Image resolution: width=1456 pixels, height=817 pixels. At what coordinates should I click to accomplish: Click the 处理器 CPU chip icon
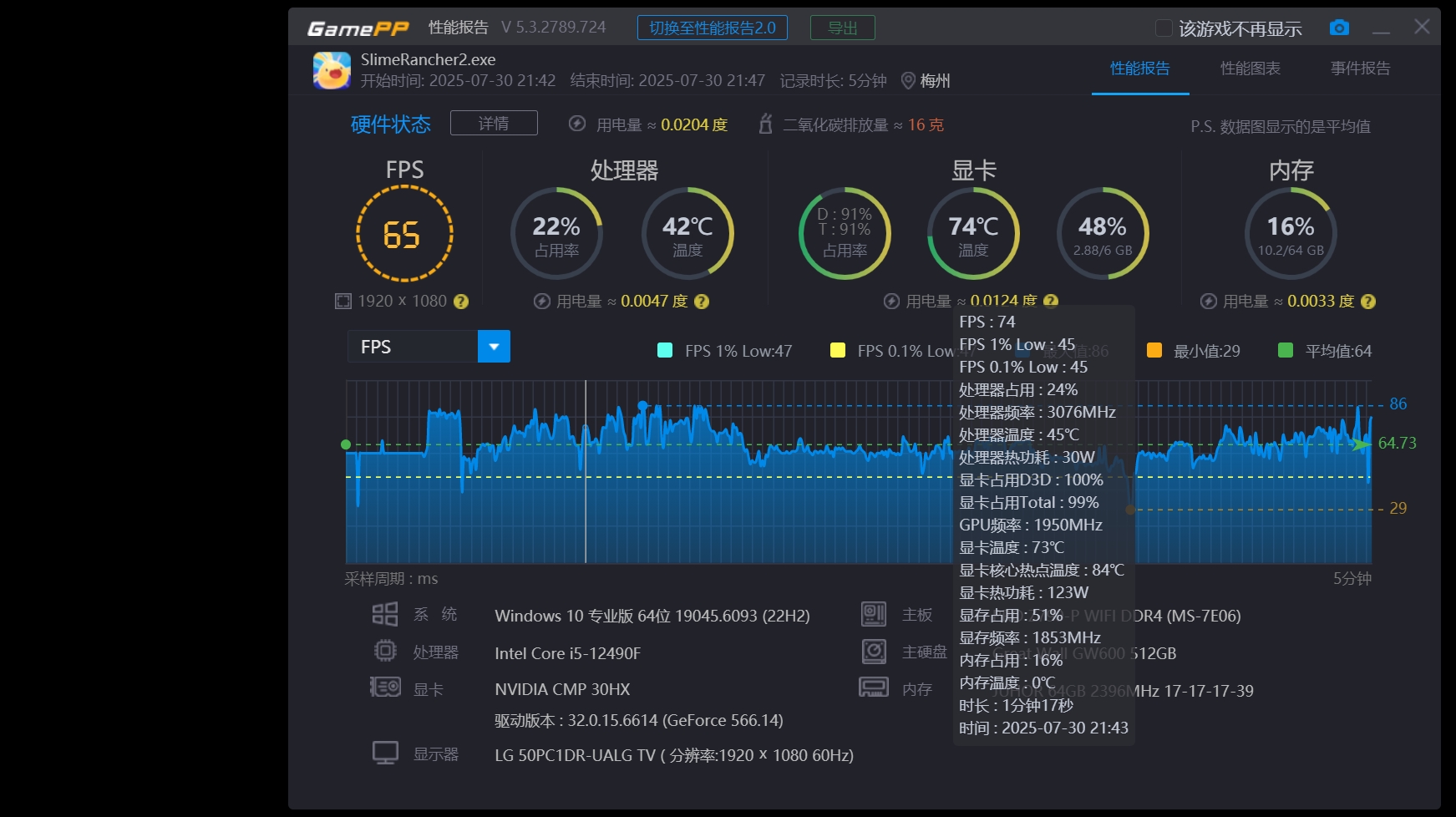point(385,651)
